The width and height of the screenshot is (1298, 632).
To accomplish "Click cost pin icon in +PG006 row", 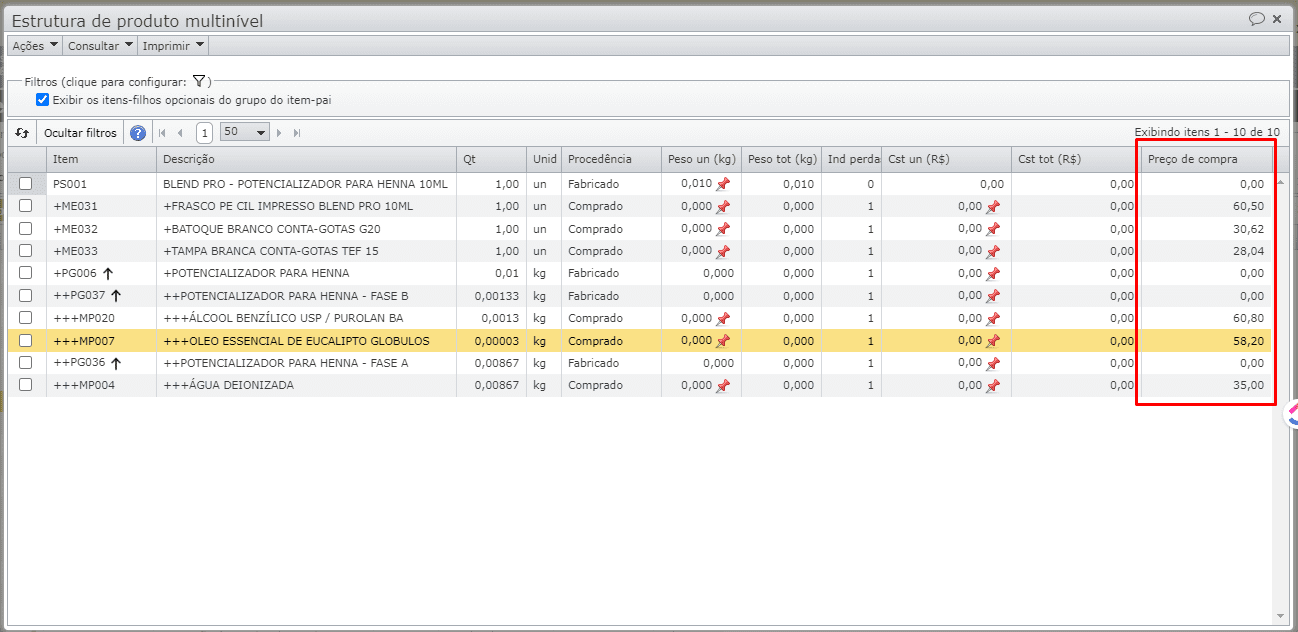I will click(x=993, y=274).
